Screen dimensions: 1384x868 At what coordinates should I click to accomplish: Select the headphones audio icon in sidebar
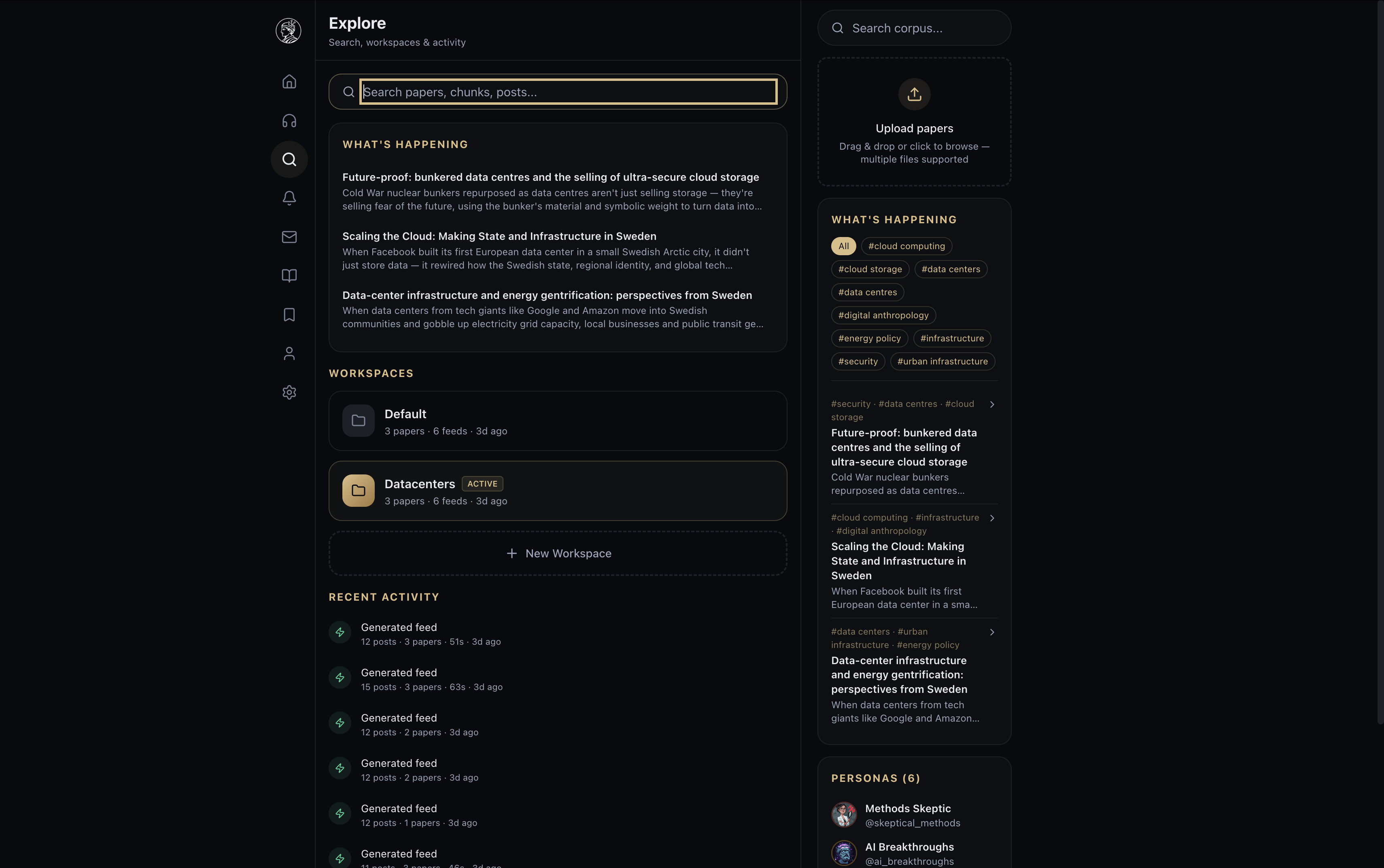point(289,120)
